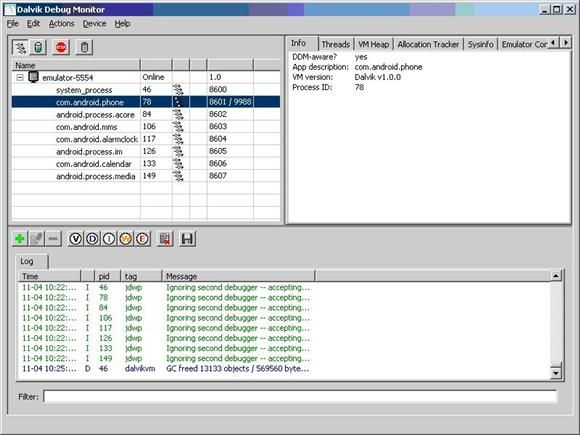Viewport: 580px width, 435px height.
Task: Click the log scrollbar up arrow
Action: pos(556,276)
